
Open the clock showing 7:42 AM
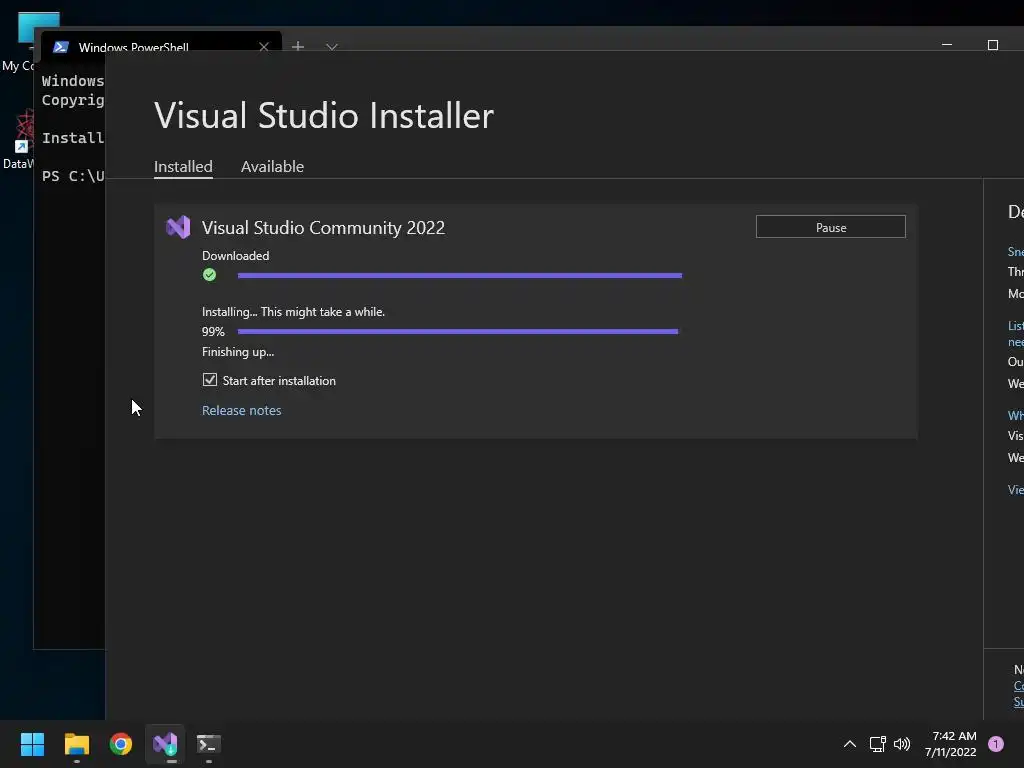pos(951,744)
